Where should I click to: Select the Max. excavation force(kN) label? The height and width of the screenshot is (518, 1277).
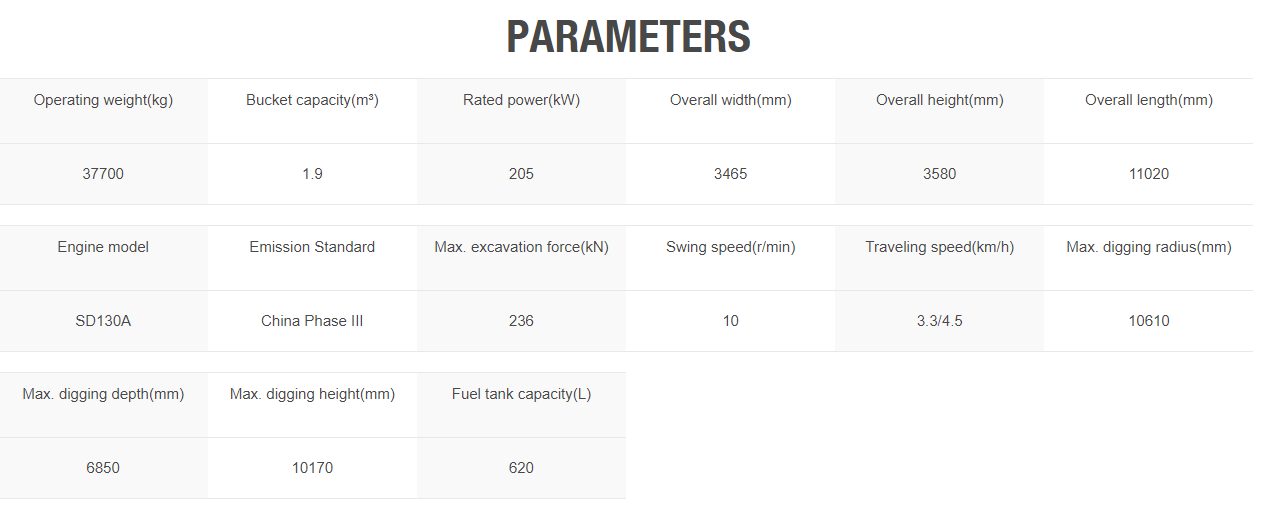[521, 247]
